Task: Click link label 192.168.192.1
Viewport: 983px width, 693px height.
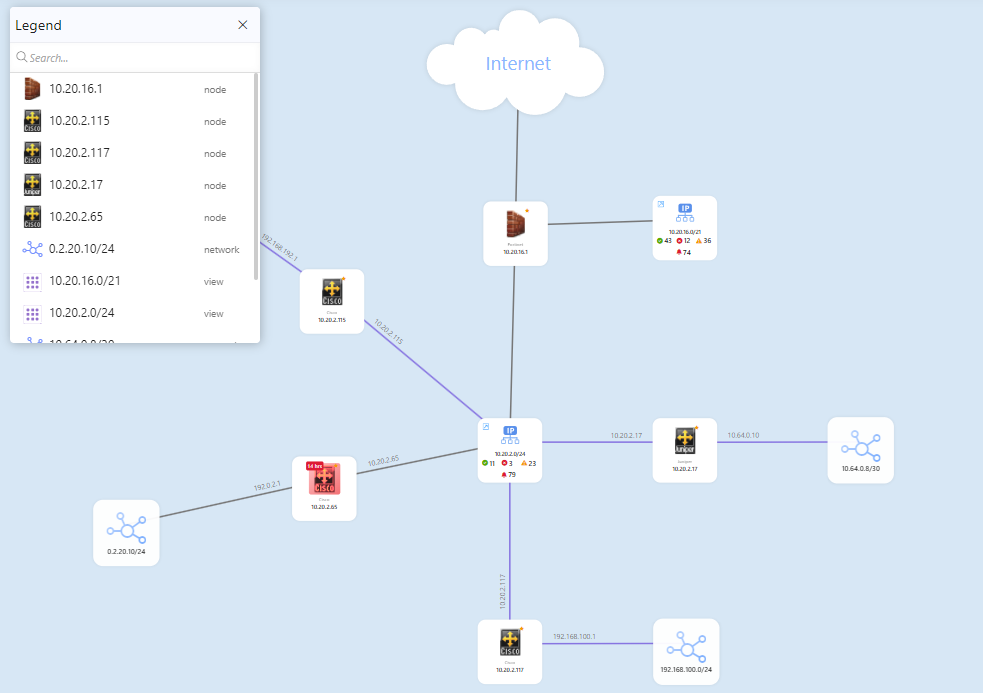Action: 280,248
